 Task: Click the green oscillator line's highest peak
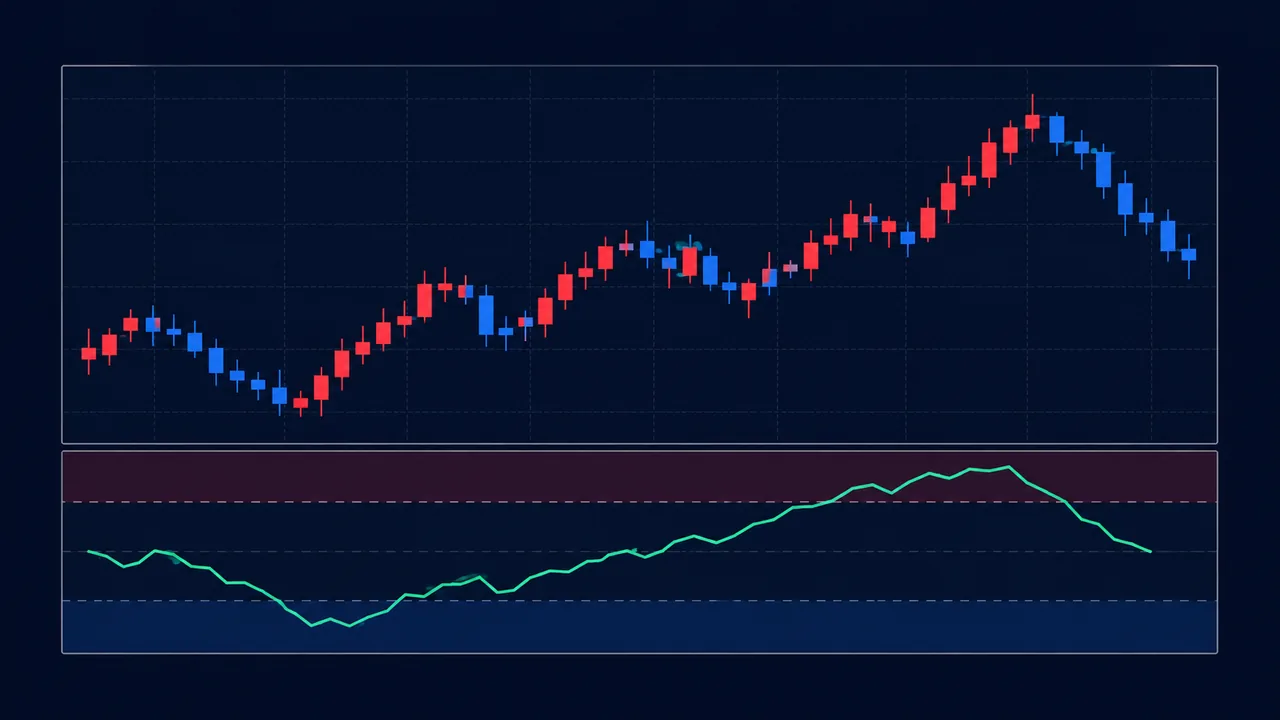point(1009,467)
